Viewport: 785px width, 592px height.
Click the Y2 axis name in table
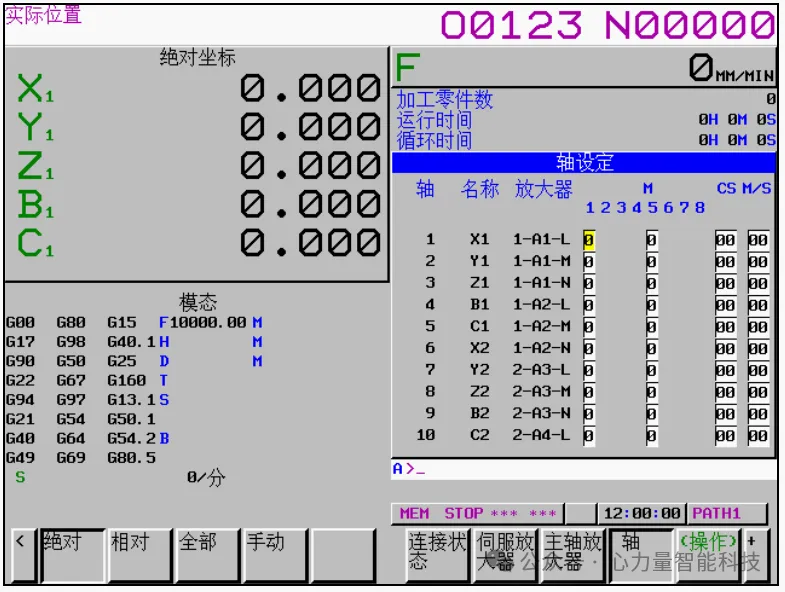[x=479, y=370]
